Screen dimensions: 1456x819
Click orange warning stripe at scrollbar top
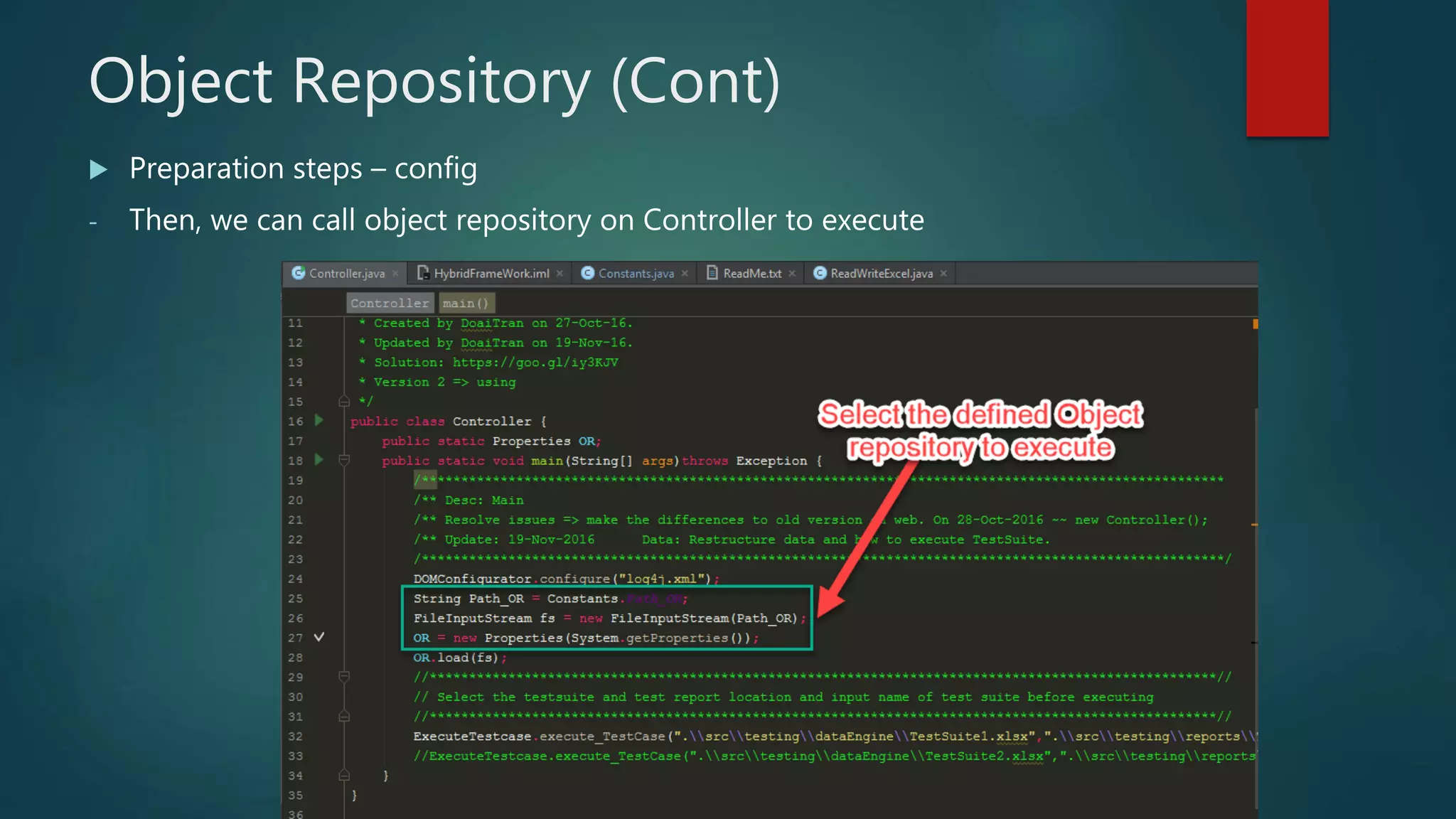[x=1255, y=324]
